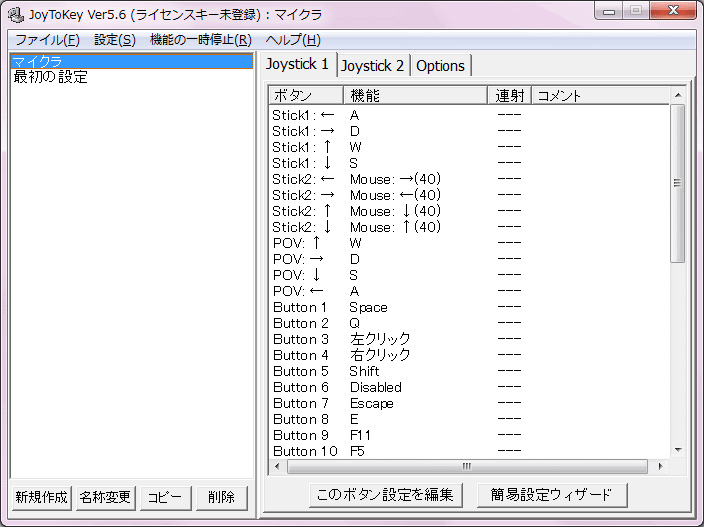
Task: Select the Button 9 row
Action: click(x=469, y=435)
